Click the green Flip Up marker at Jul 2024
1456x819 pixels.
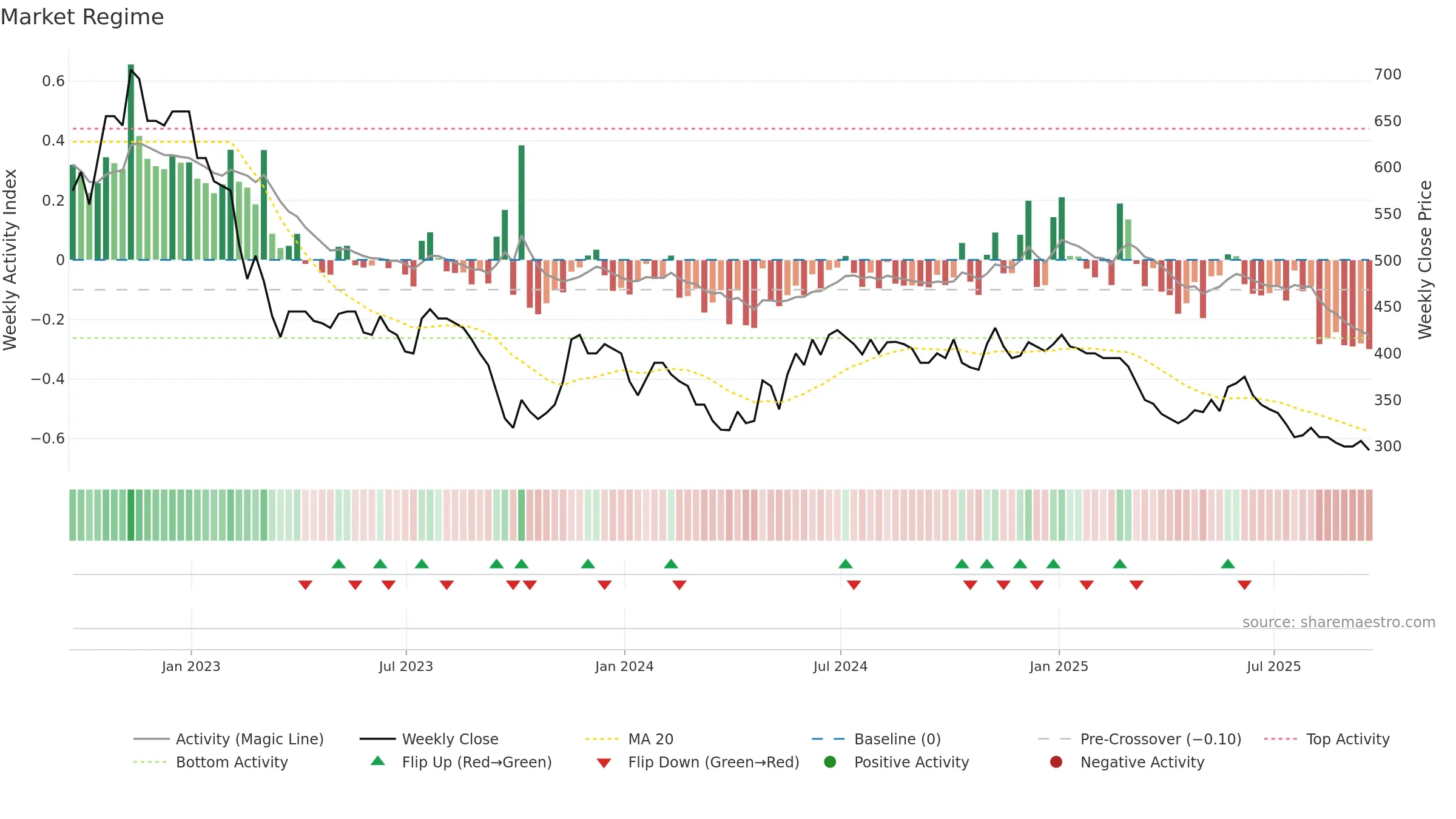click(846, 564)
